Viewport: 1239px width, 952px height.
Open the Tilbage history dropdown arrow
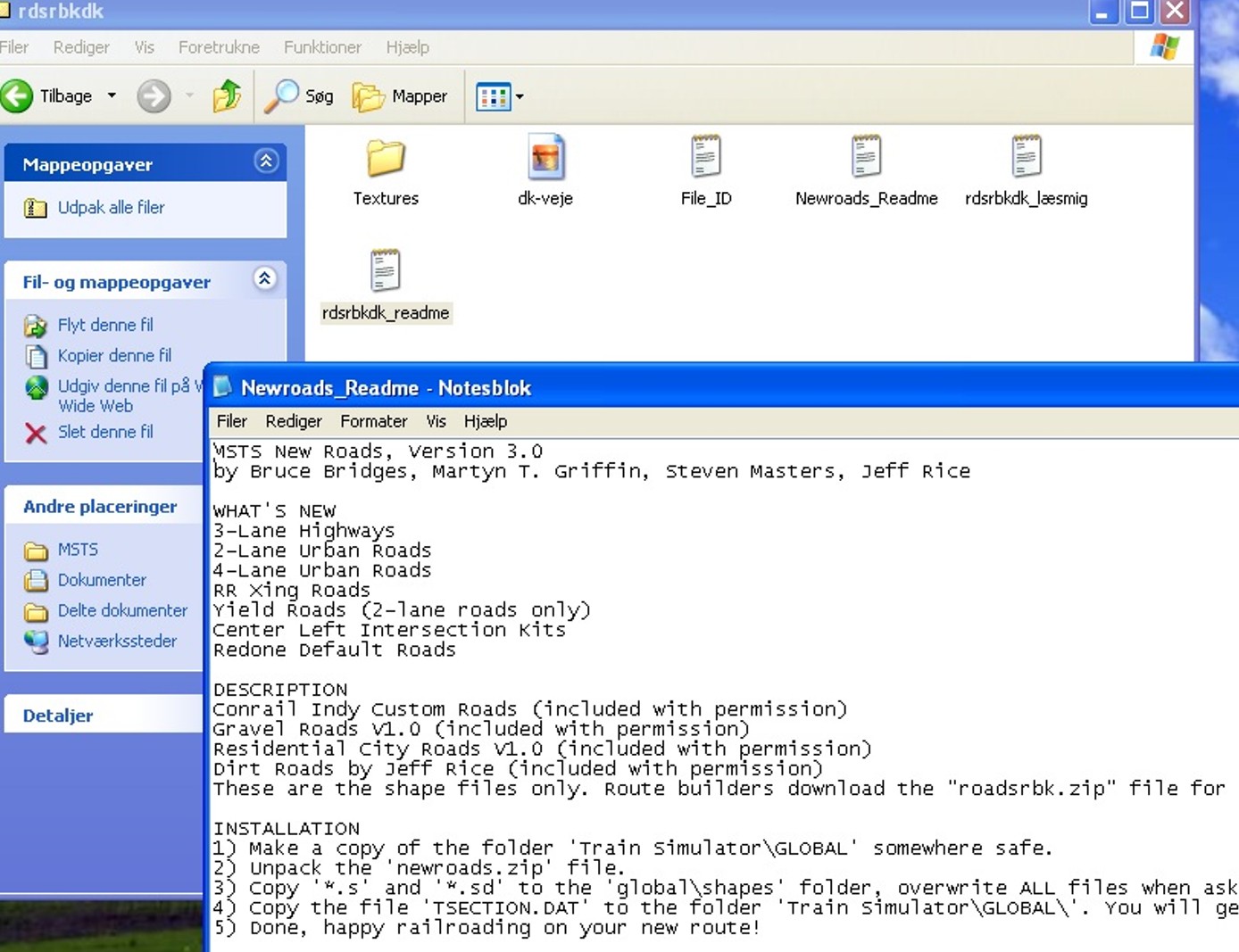[112, 95]
